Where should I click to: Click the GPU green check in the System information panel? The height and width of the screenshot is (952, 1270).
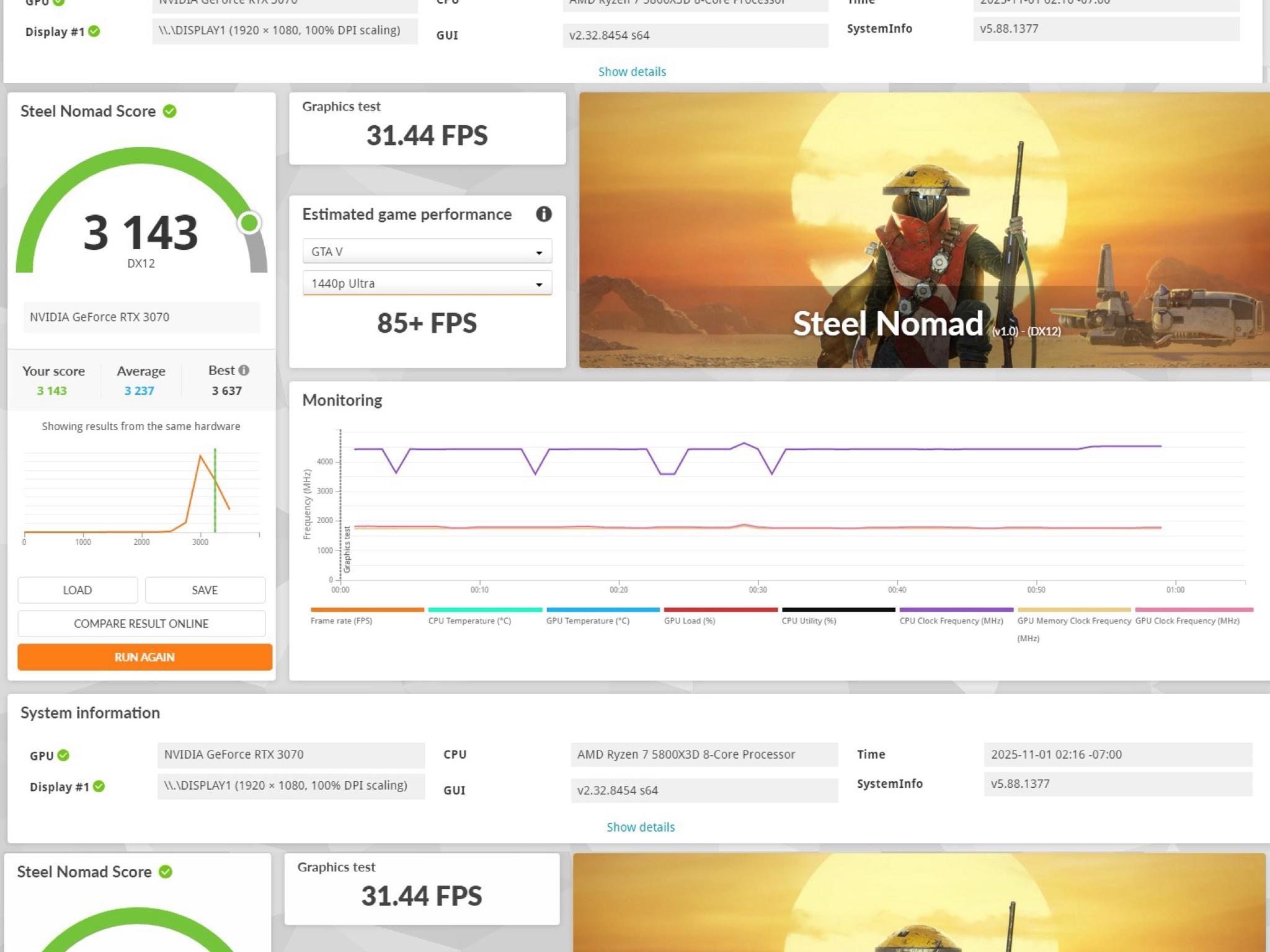[63, 755]
